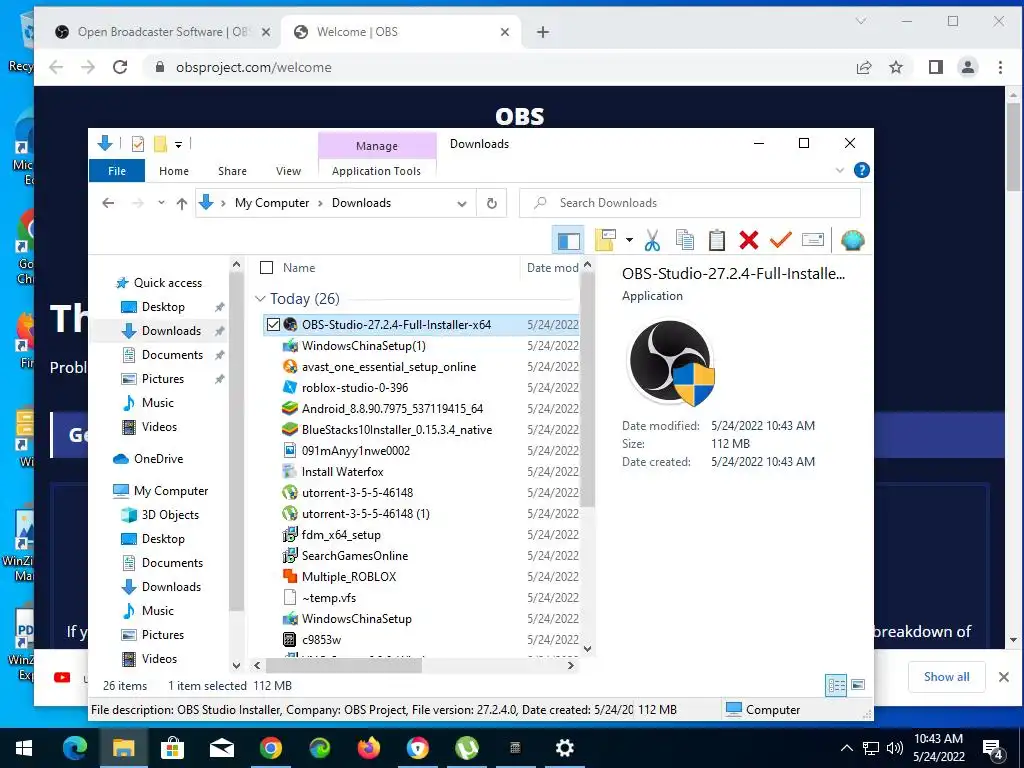This screenshot has width=1024, height=768.
Task: Click the Search Downloads field
Action: click(x=690, y=203)
